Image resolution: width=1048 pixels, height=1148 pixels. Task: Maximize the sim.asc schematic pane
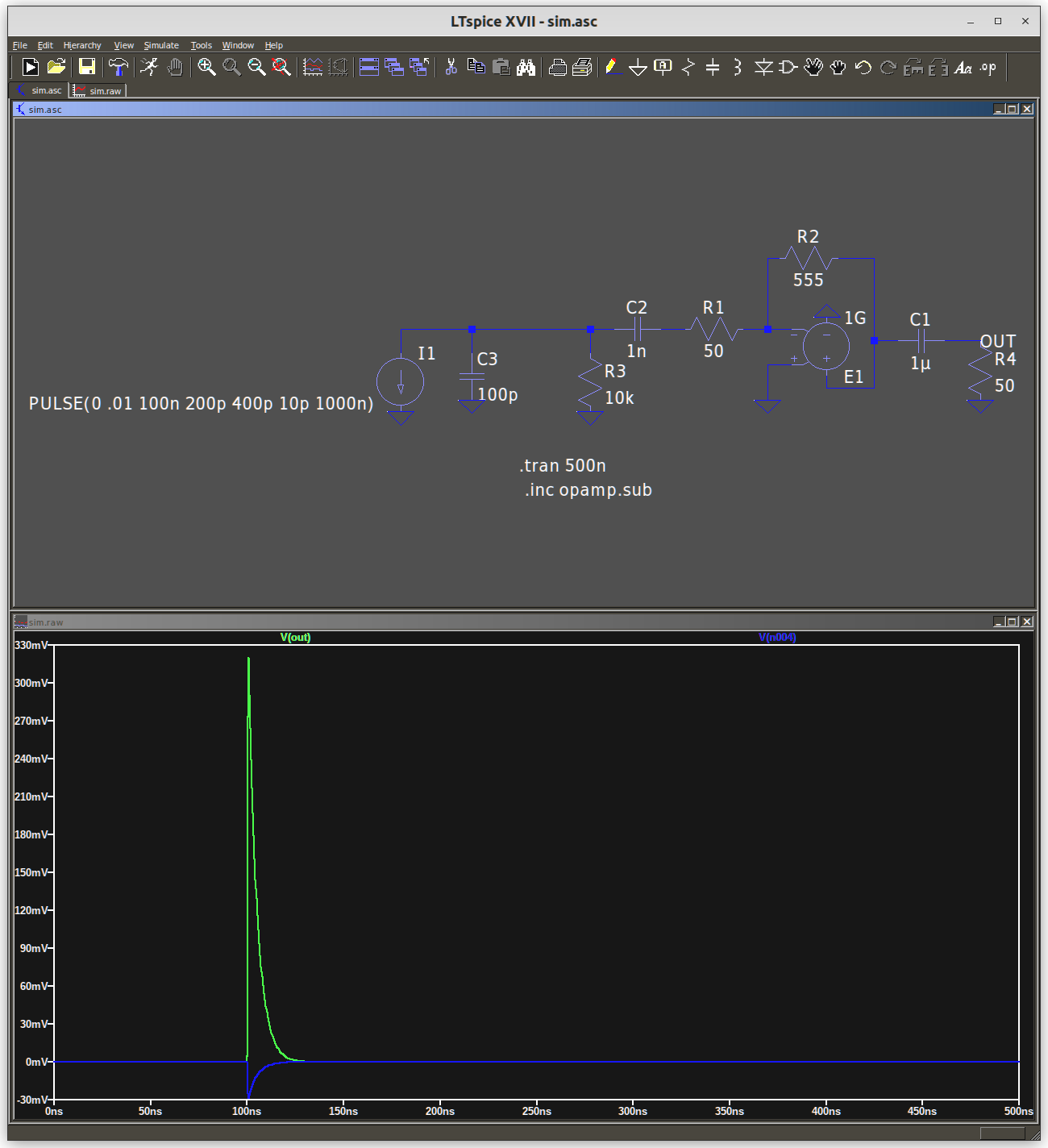point(1013,109)
